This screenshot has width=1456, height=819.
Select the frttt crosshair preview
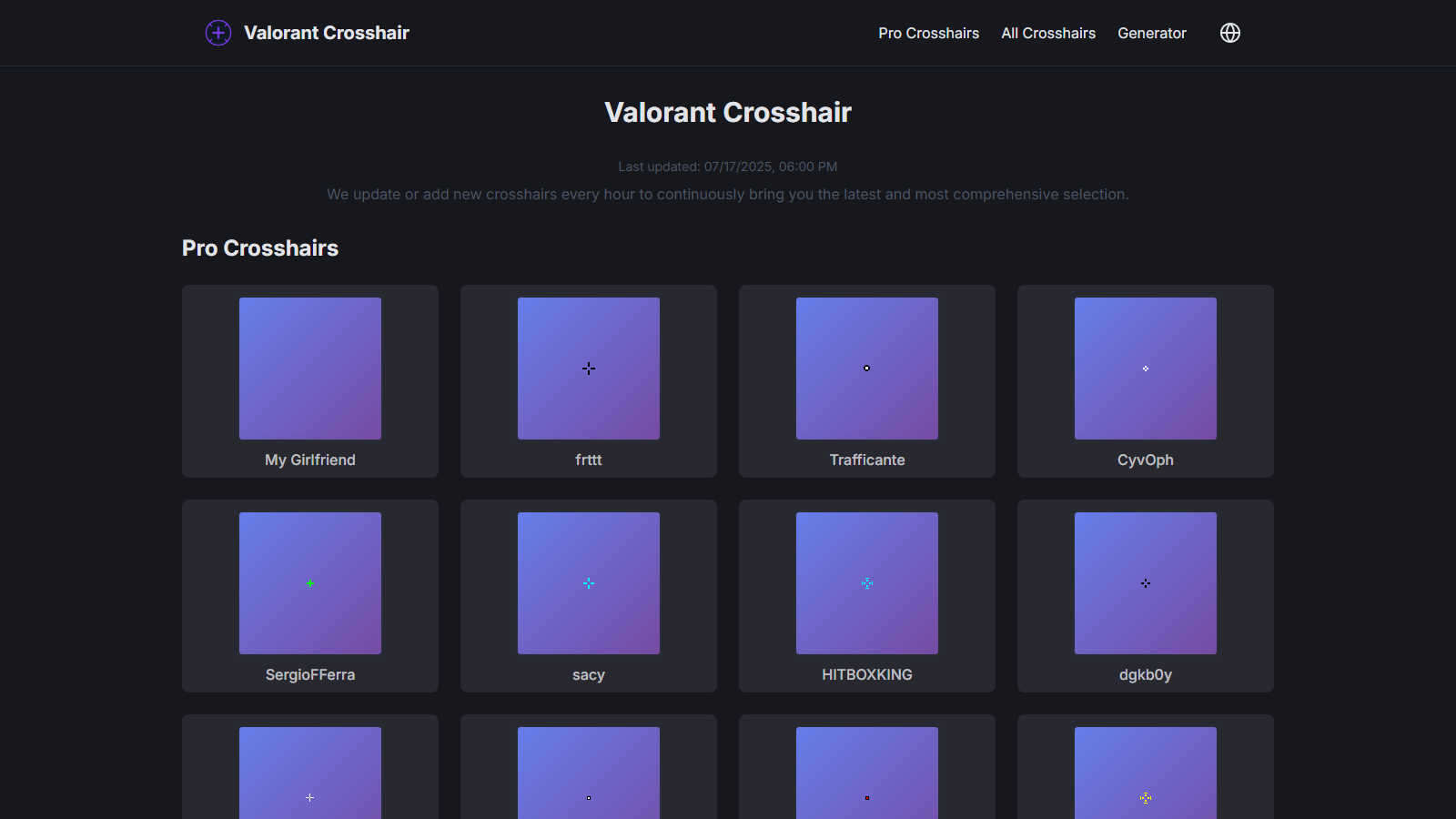[x=589, y=369]
